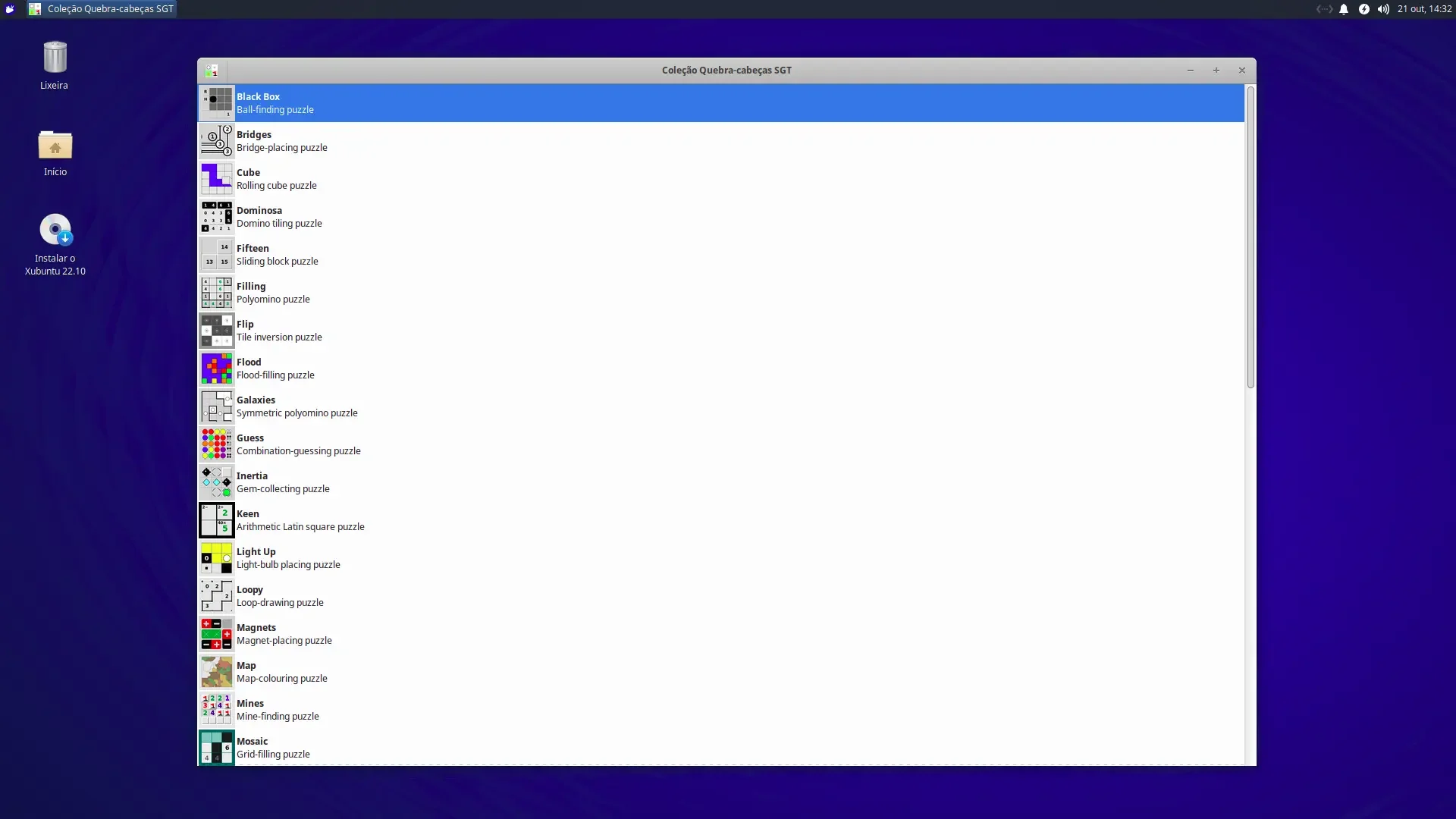Open the Magnets puzzle icon

216,634
